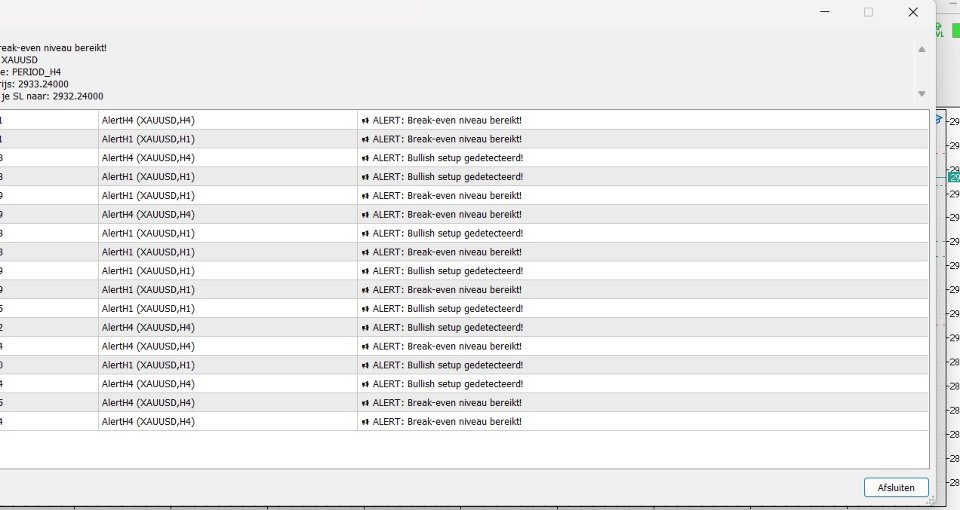Image resolution: width=960 pixels, height=510 pixels.
Task: Click megaphone icon in the topmost alert row
Action: [x=366, y=121]
